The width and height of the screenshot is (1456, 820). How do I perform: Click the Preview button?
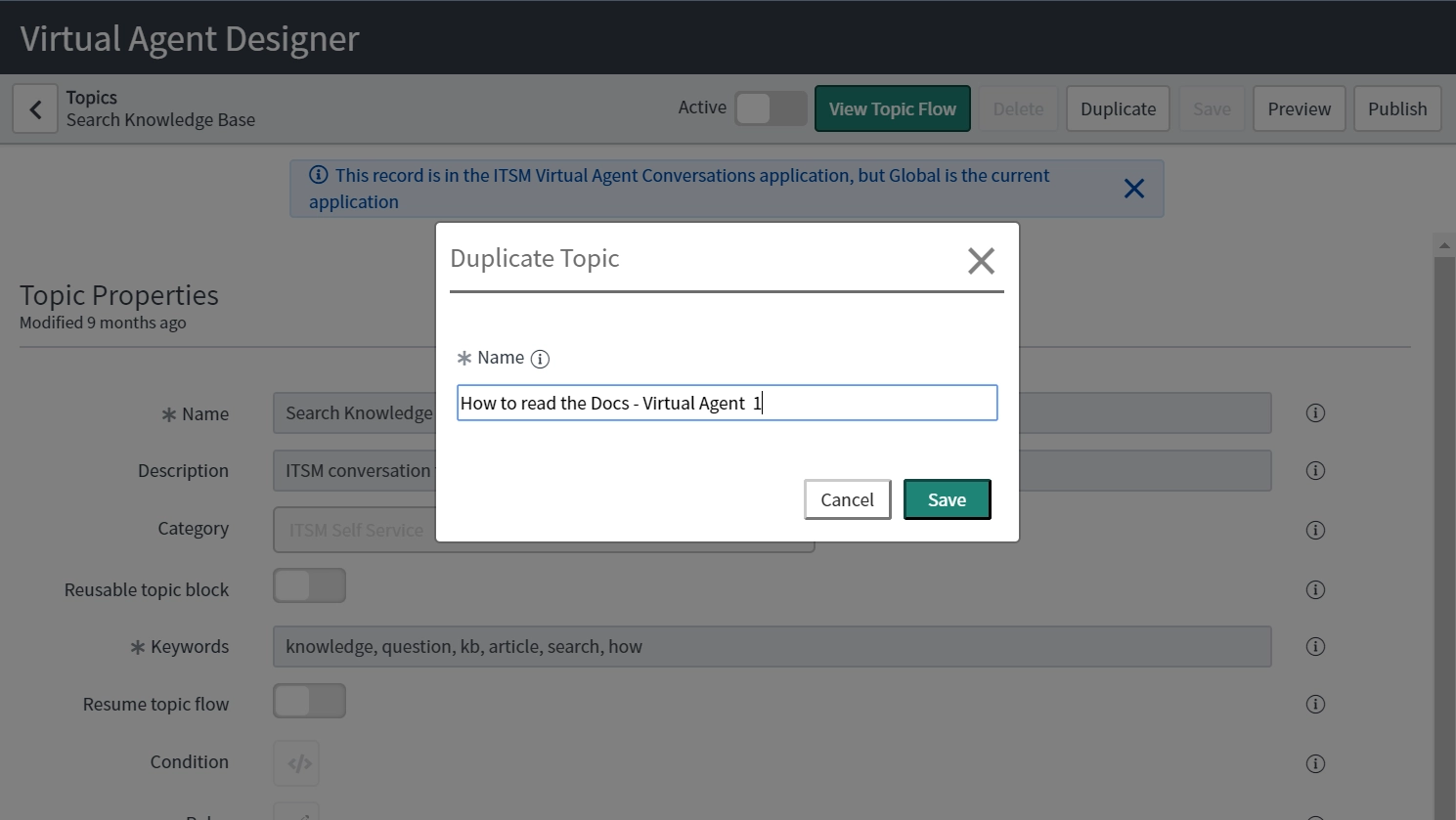pos(1300,108)
